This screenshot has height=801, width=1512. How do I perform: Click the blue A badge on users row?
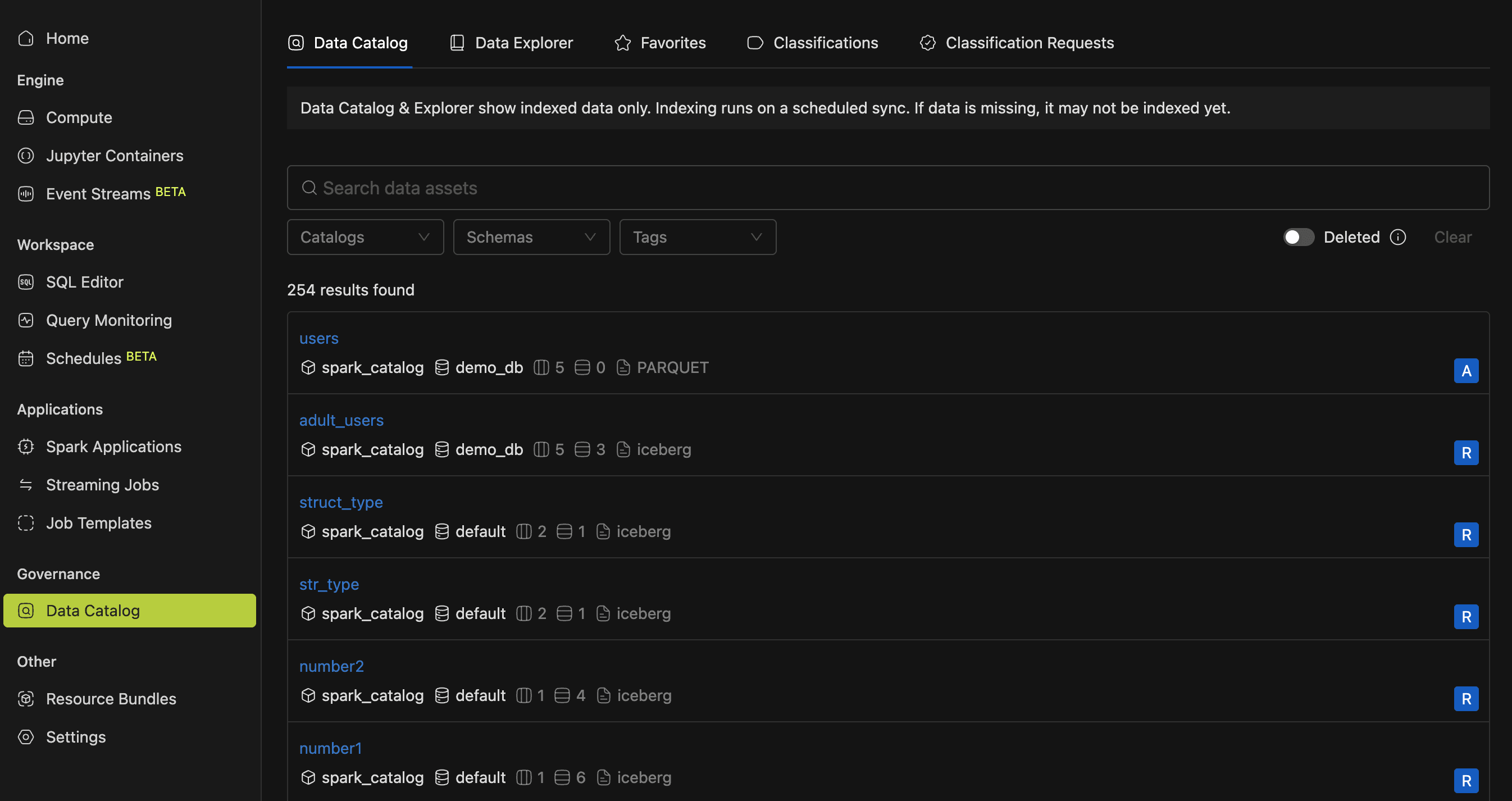click(1465, 371)
